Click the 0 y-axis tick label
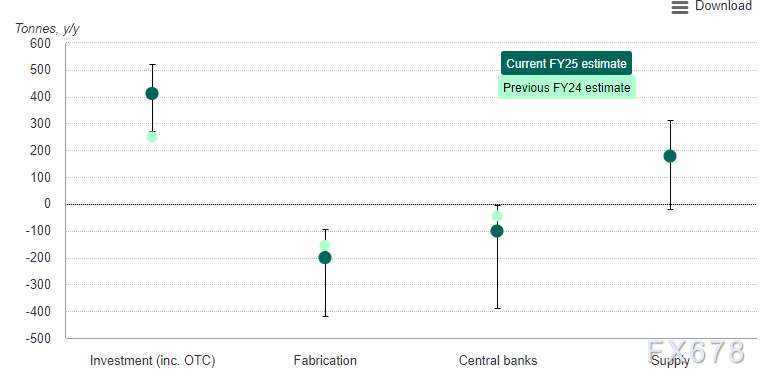 [x=47, y=204]
